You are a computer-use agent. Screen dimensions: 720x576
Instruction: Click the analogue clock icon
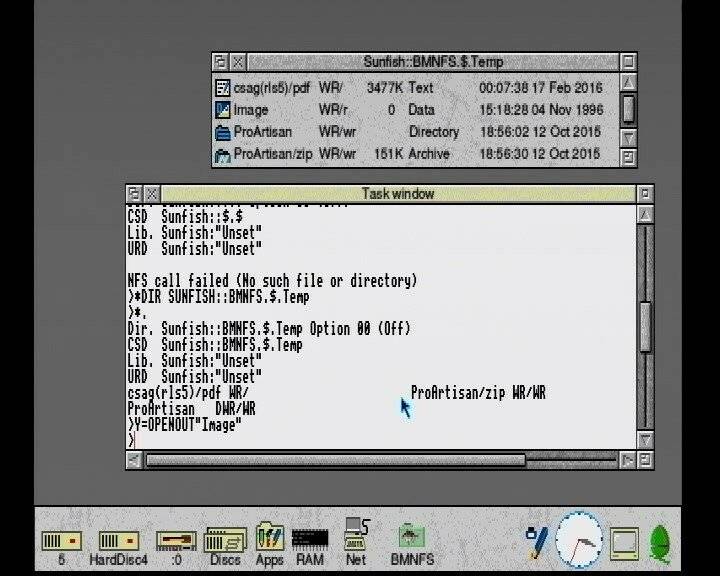(579, 541)
